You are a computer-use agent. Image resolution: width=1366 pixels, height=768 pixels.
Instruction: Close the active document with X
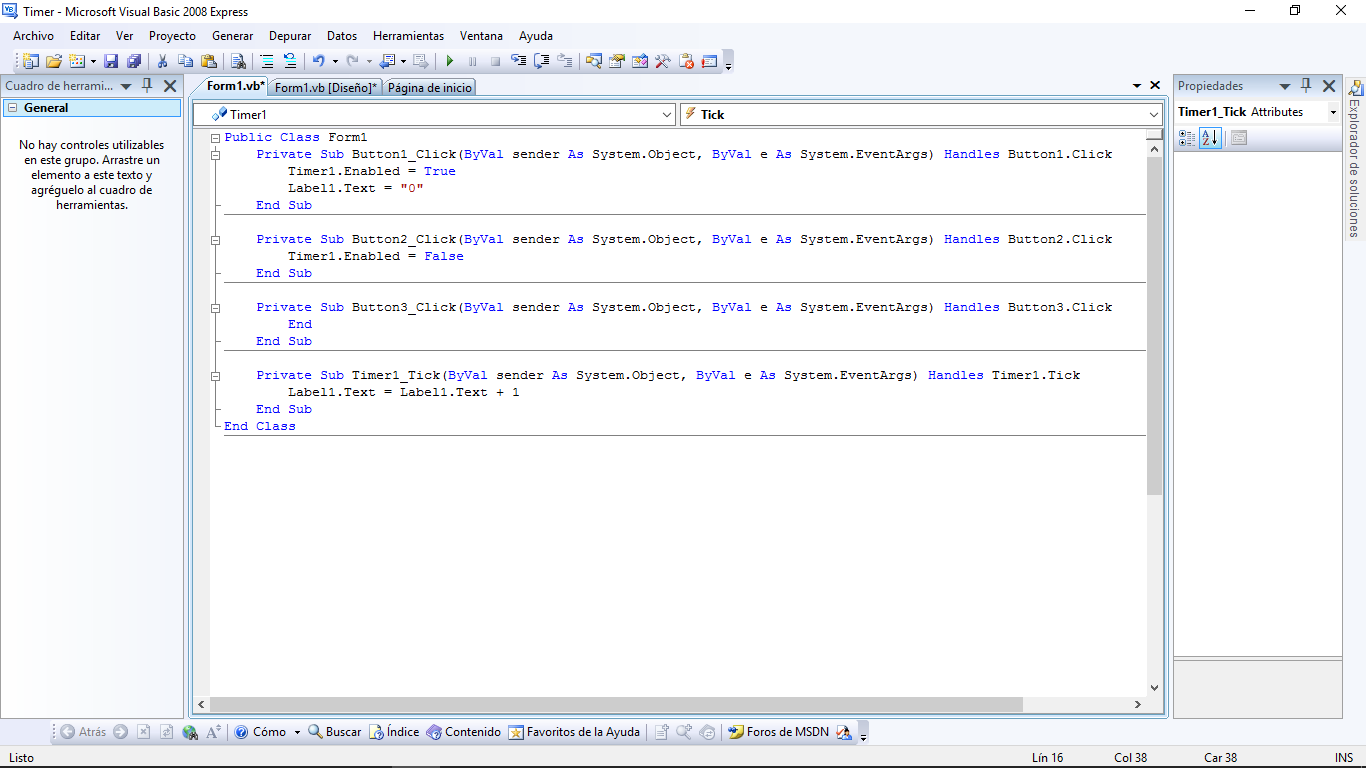[x=1155, y=86]
